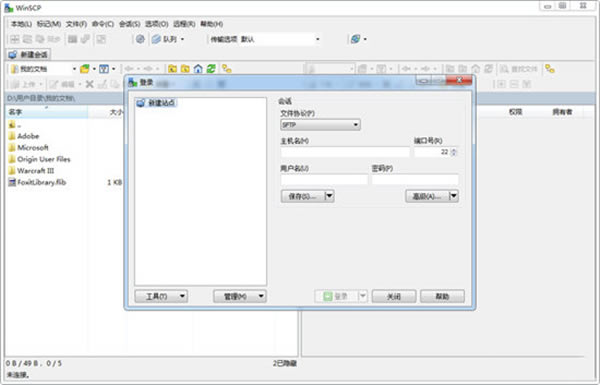Select the Origin User Files folder
Screen dimensions: 600x385
coord(39,159)
